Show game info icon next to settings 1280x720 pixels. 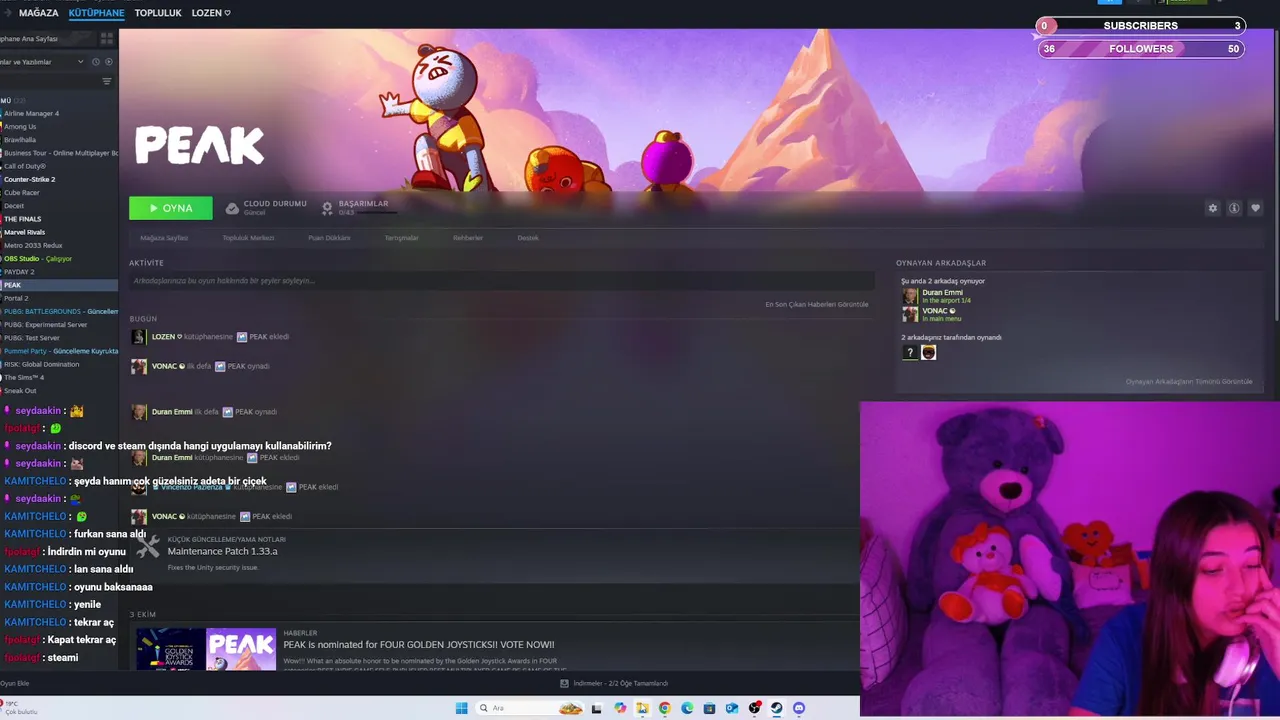tap(1234, 208)
